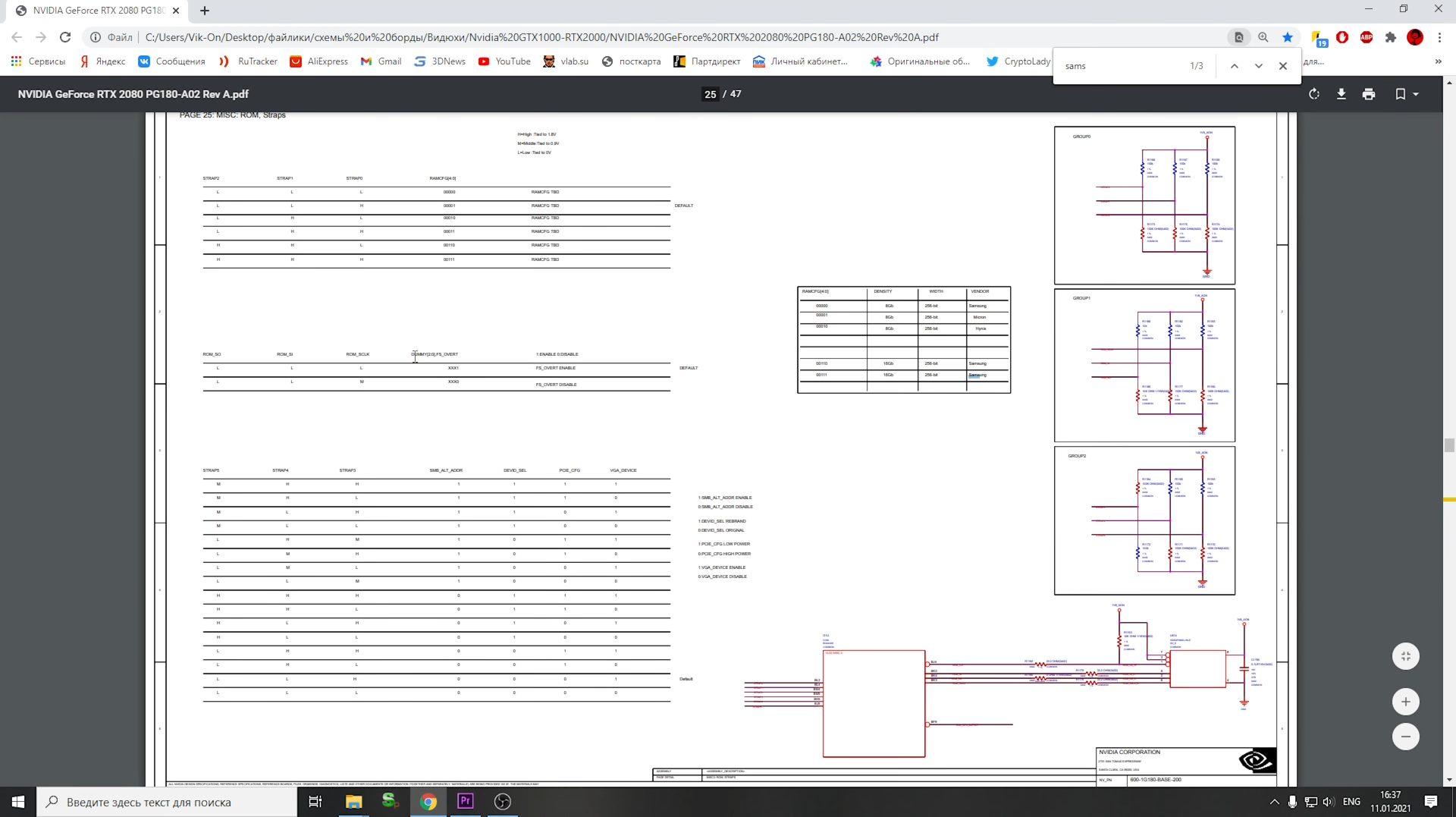Screen dimensions: 1456x817
Task: Open OBS Studio from the taskbar
Action: (503, 802)
